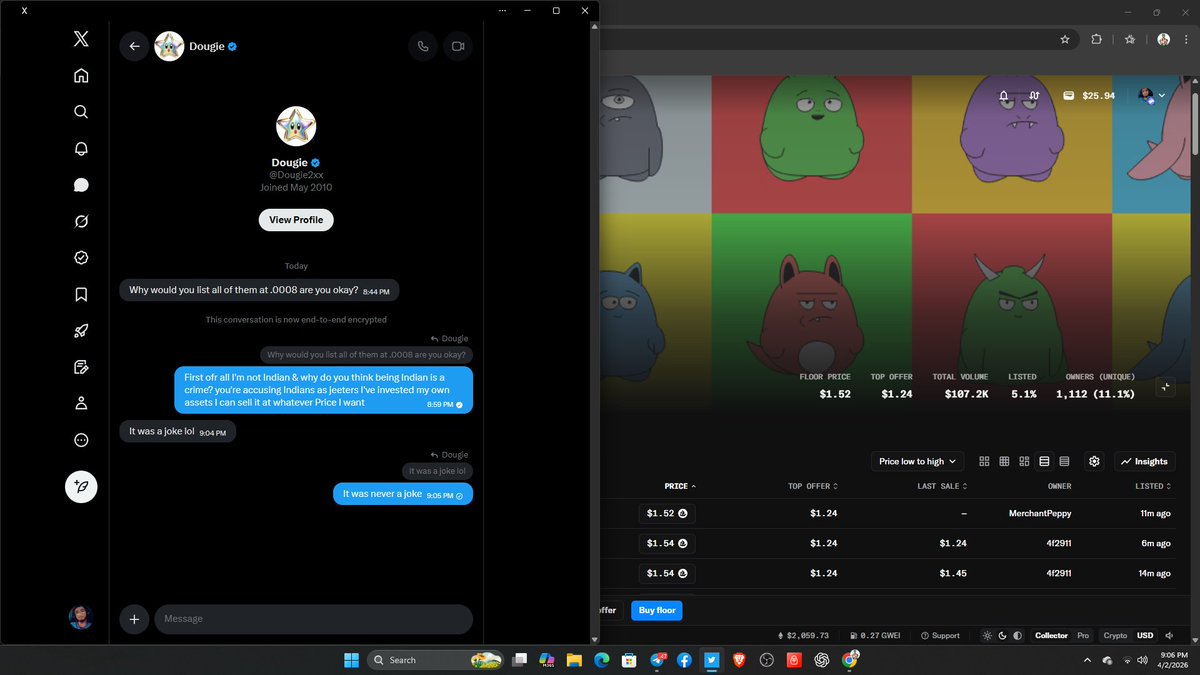1200x675 pixels.
Task: Toggle the marketplace sound speaker icon
Action: tap(1168, 636)
